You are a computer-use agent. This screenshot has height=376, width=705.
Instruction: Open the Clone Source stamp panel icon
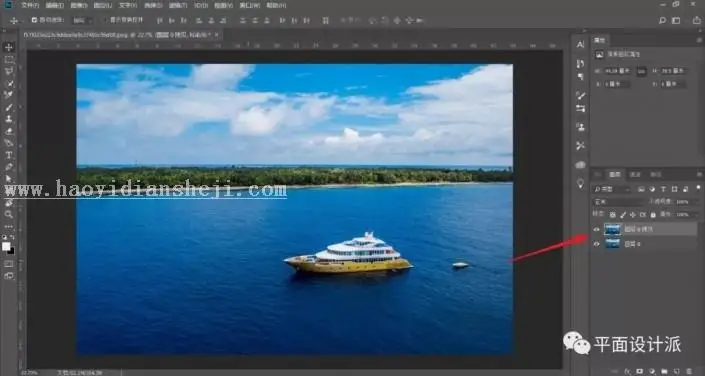[x=580, y=127]
